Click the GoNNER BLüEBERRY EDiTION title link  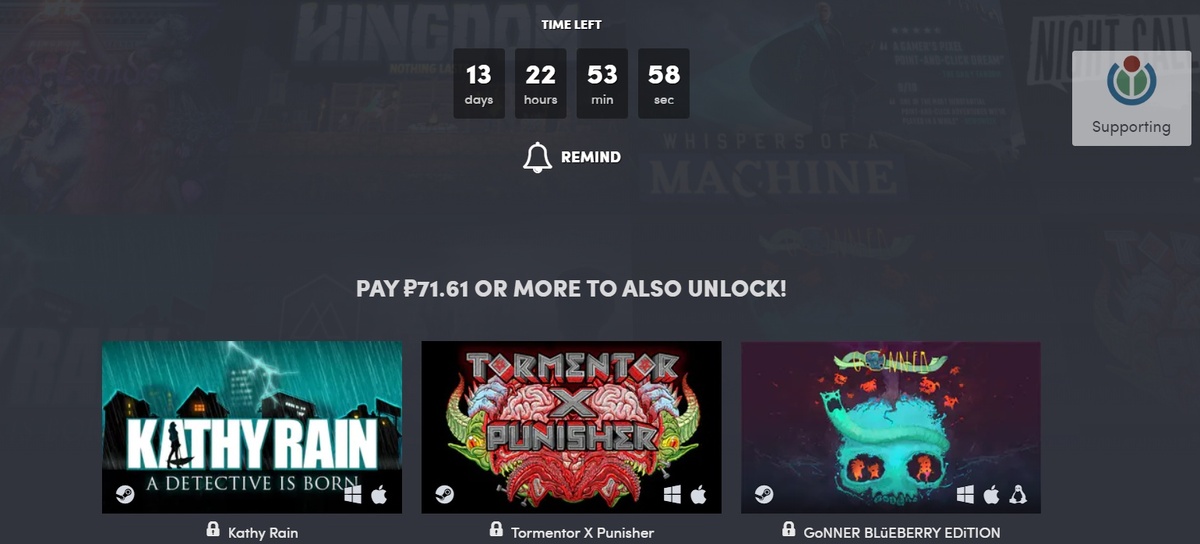point(902,532)
